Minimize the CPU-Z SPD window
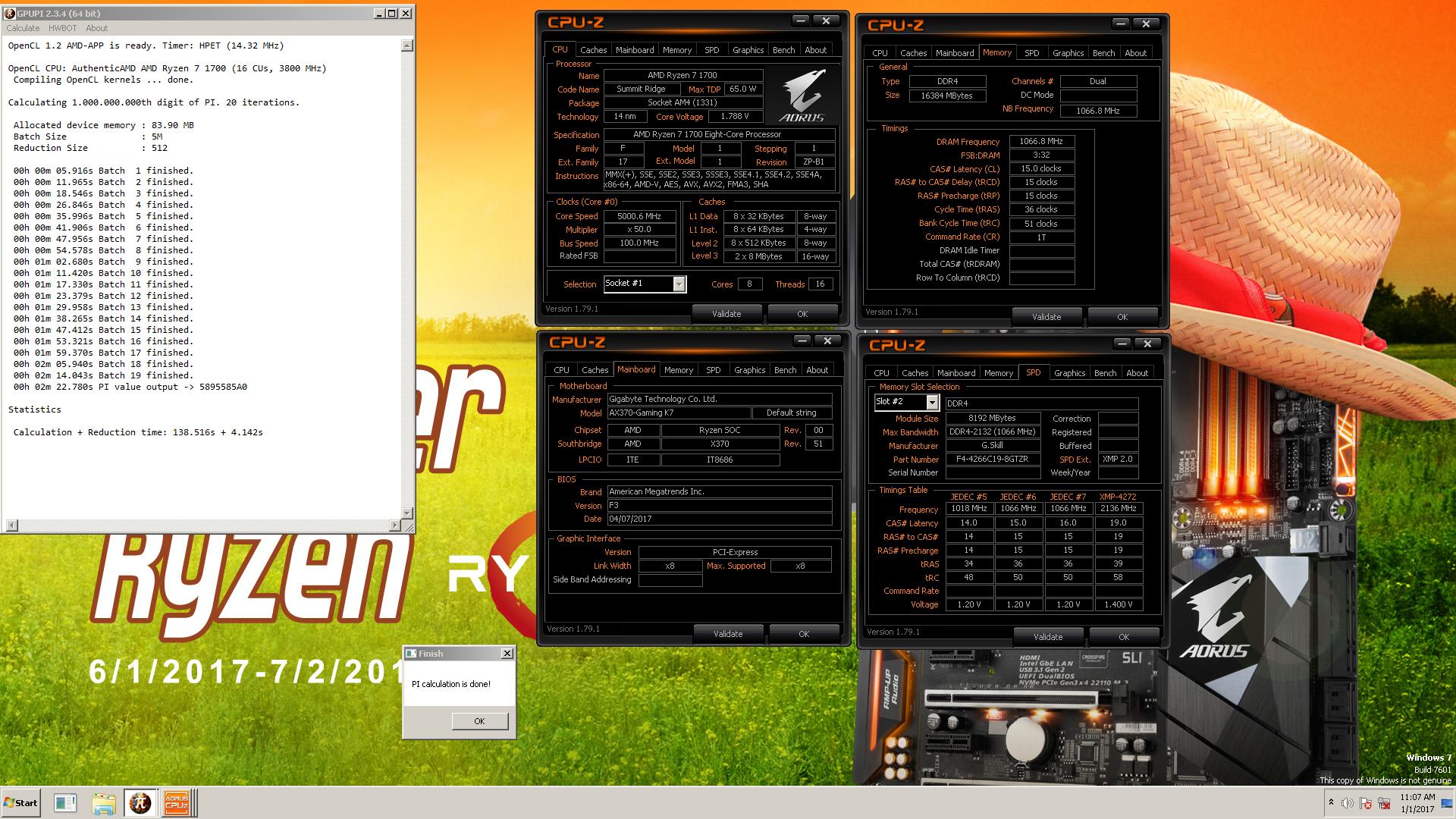 [1122, 344]
